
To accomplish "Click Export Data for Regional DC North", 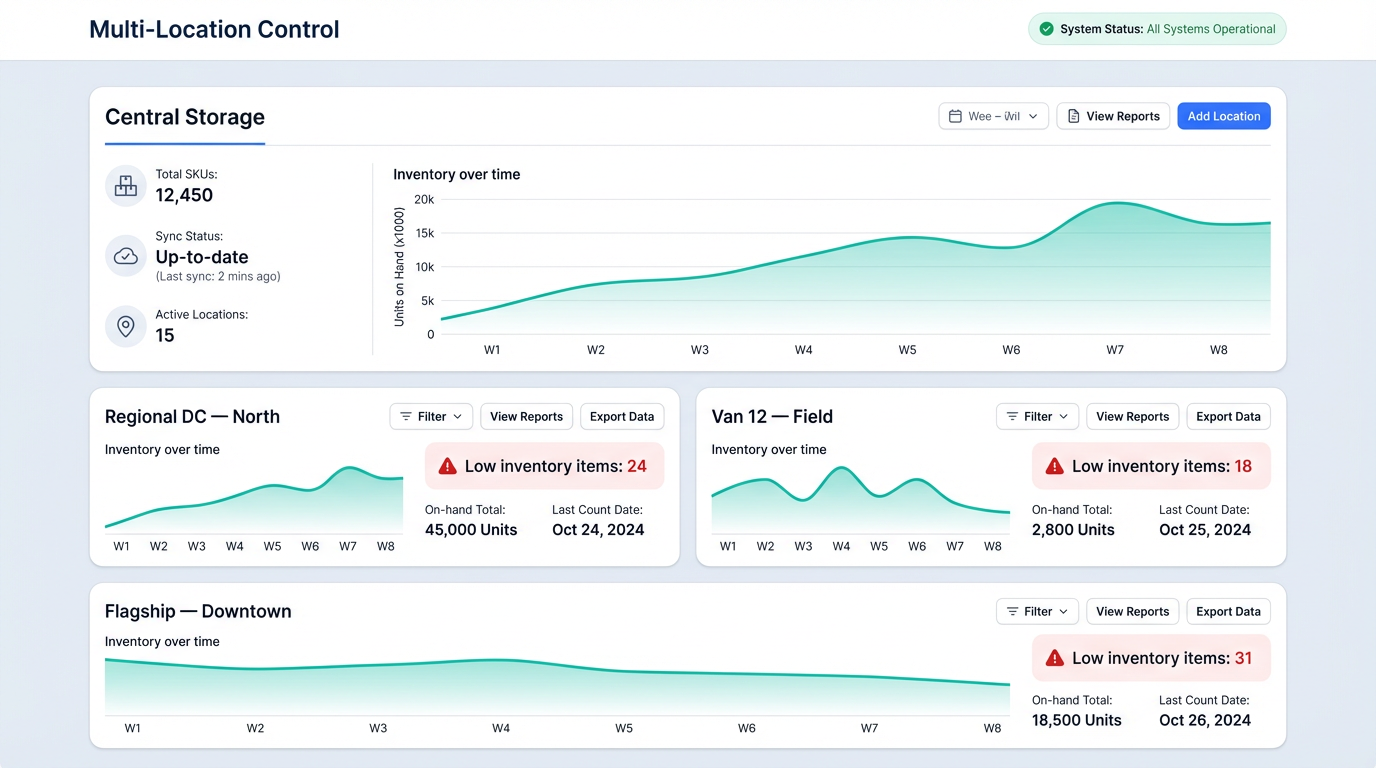I will 621,416.
